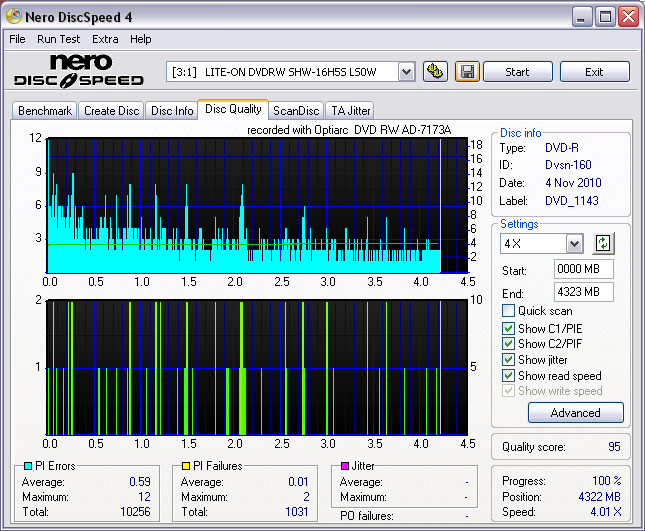Viewport: 645px width, 531px height.
Task: Click the cyan PI Errors legend swatch
Action: click(x=28, y=466)
